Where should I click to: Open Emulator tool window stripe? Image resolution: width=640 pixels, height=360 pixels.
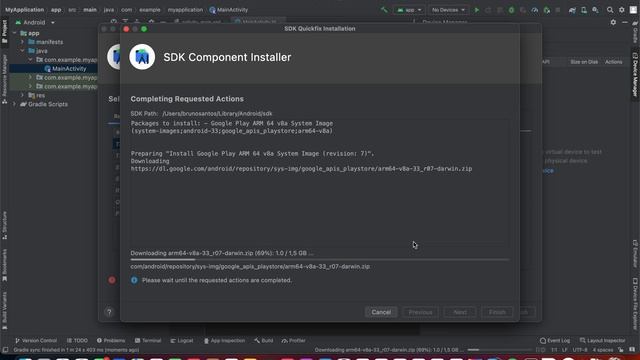point(635,254)
